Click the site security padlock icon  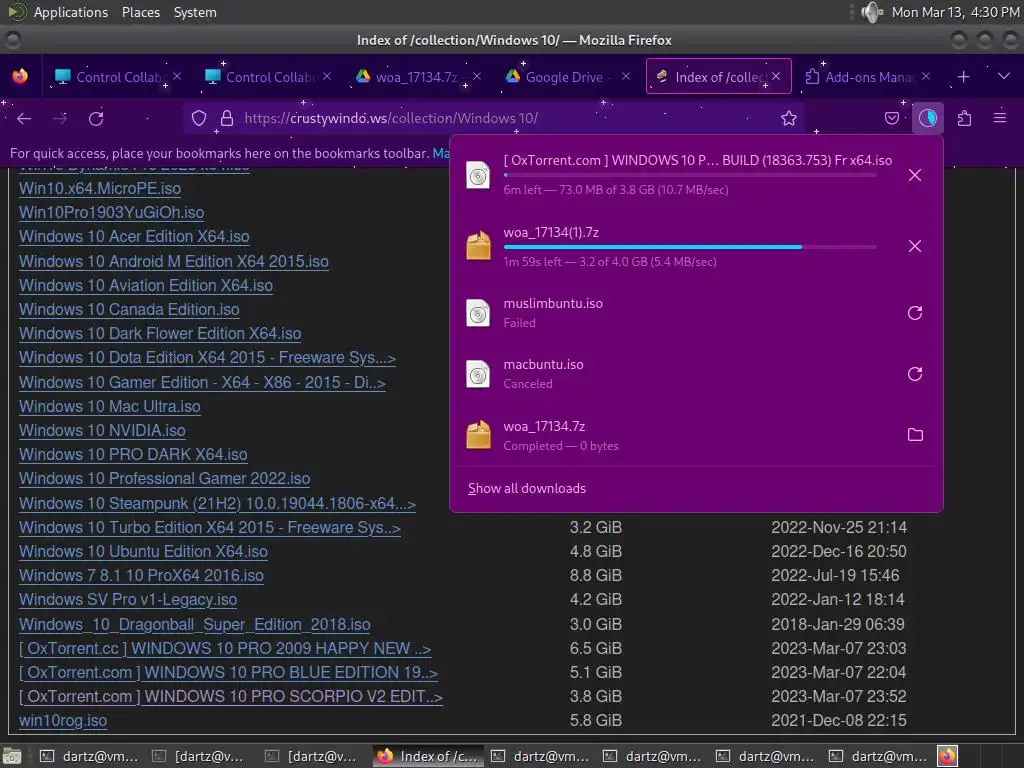[x=227, y=118]
